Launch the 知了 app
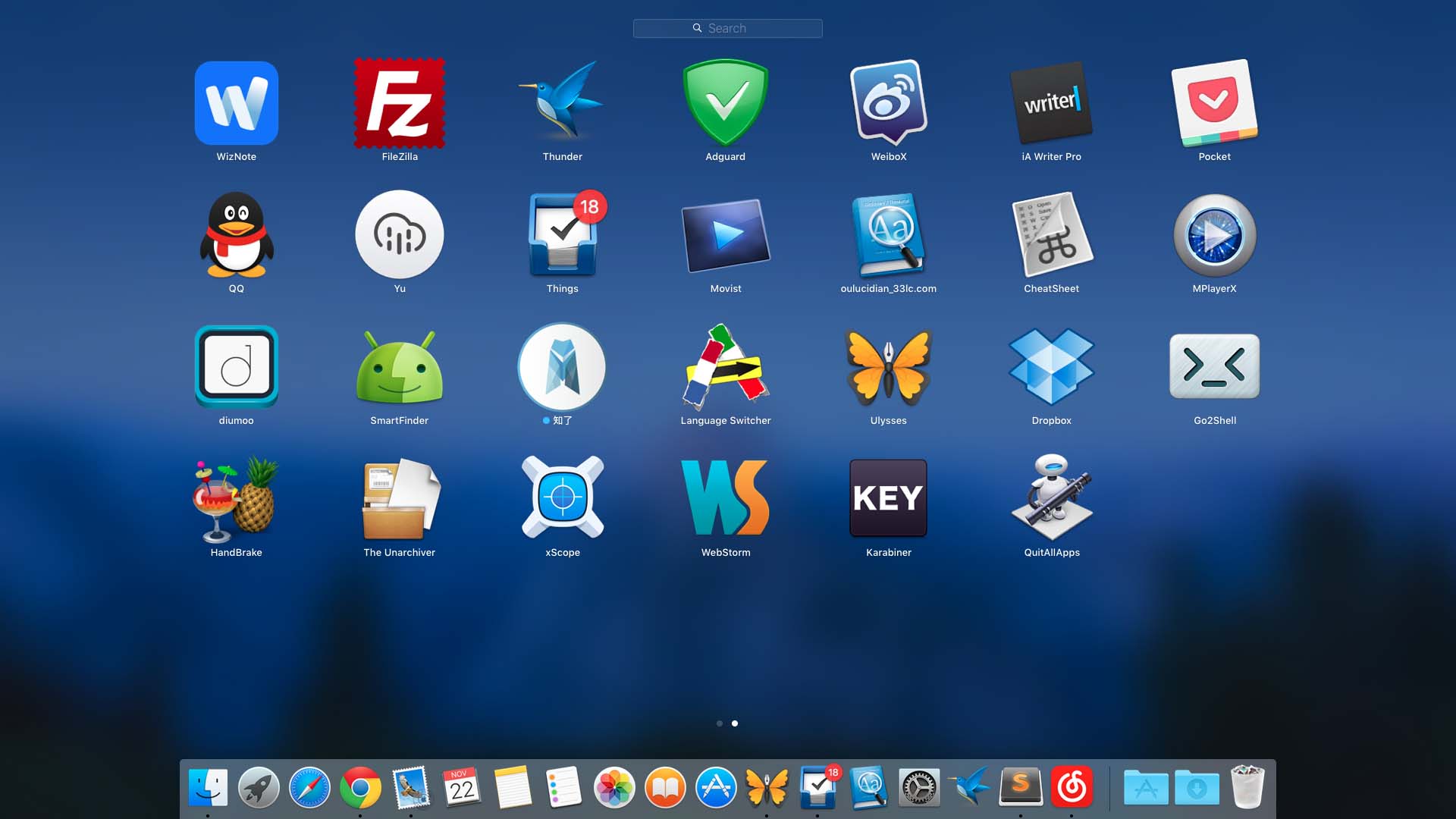The image size is (1456, 819). click(x=563, y=367)
